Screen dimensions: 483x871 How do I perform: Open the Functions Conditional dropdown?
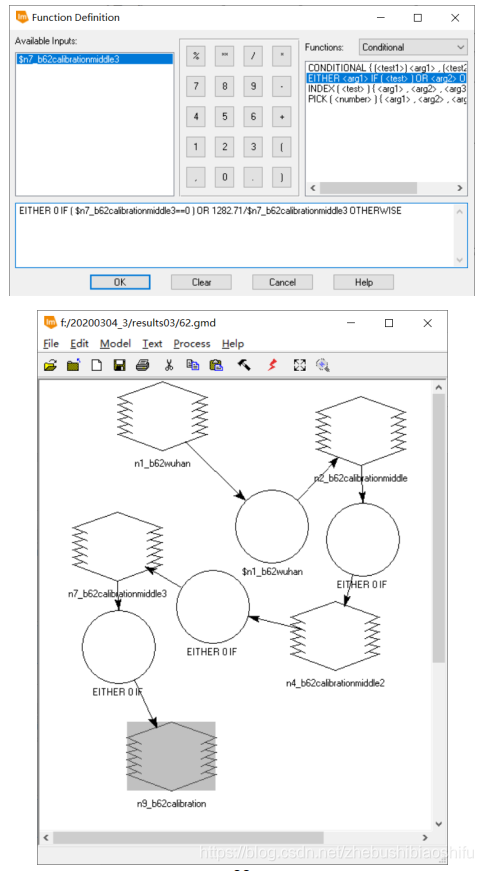tap(413, 47)
